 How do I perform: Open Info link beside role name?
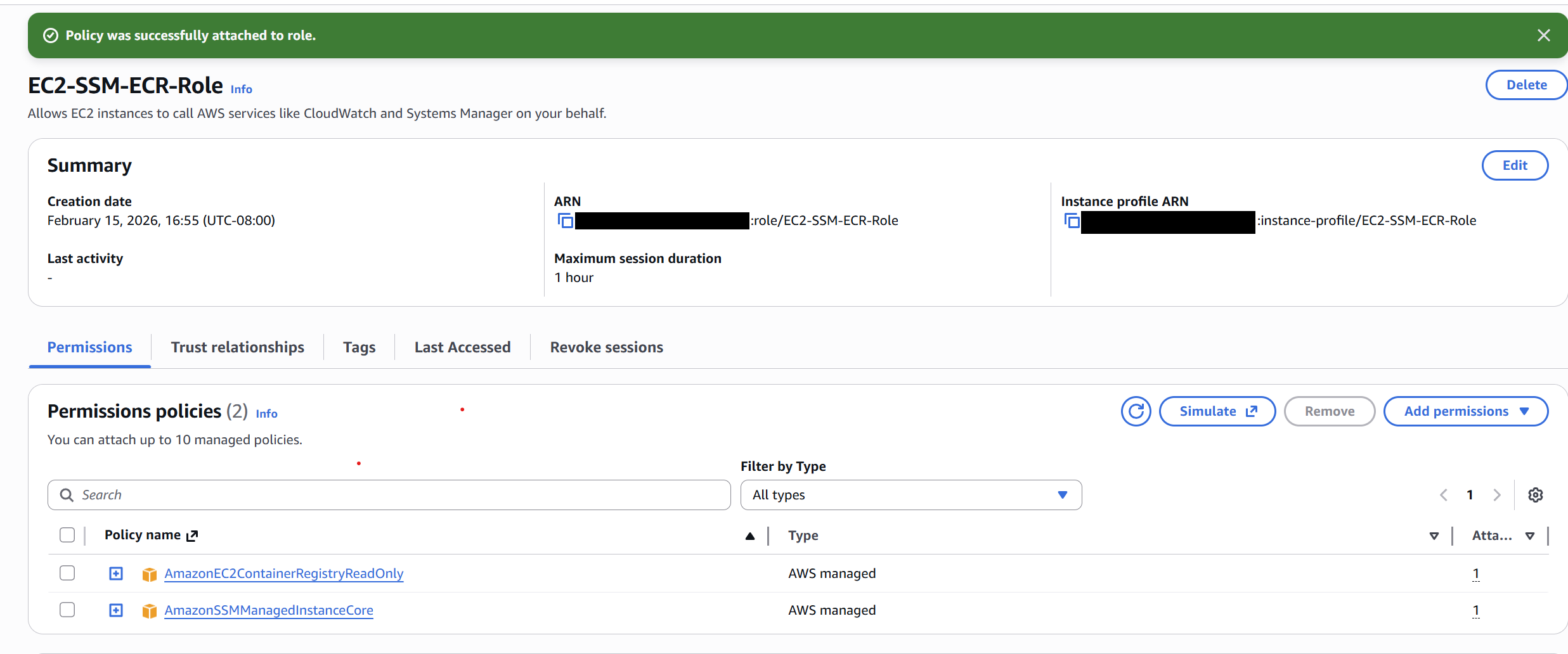pyautogui.click(x=242, y=89)
